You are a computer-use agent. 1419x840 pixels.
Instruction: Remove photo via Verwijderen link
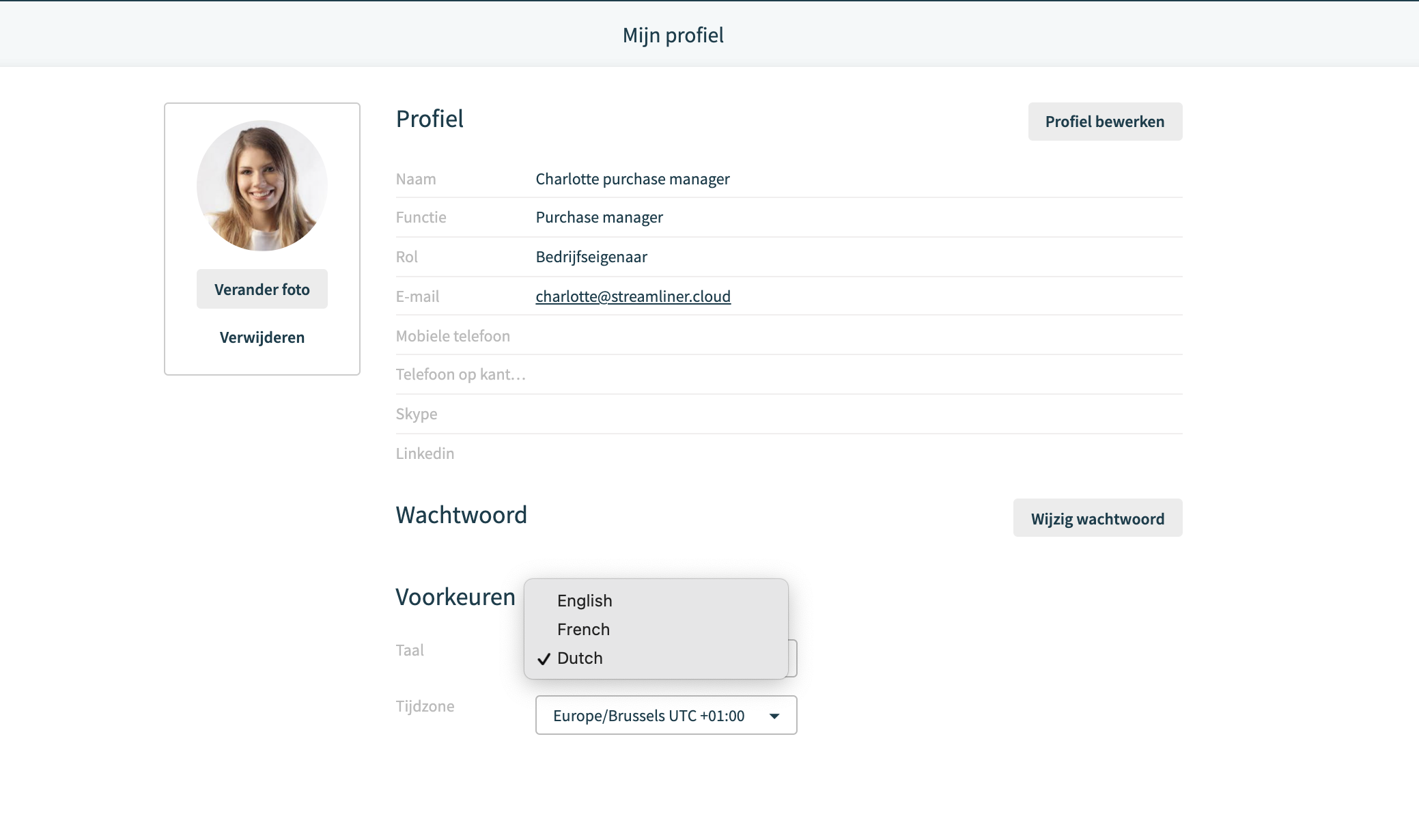(262, 337)
